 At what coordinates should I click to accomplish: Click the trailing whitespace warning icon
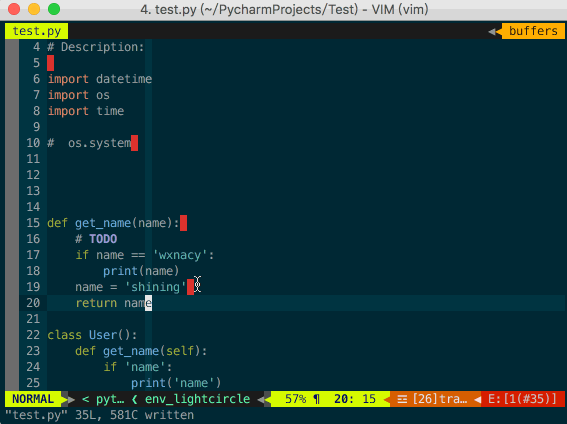tap(402, 399)
